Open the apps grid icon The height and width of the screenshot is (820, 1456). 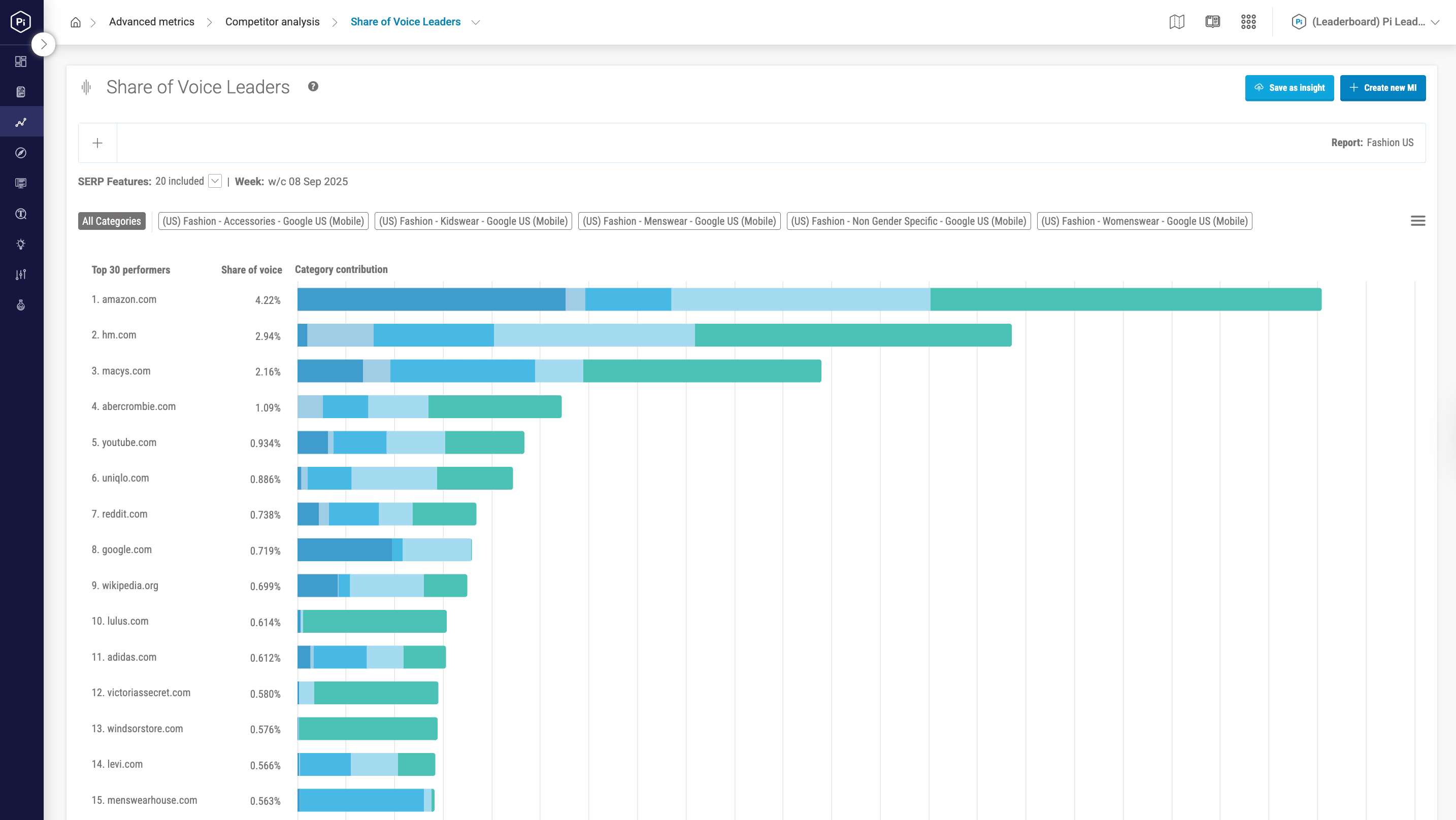(x=1248, y=22)
